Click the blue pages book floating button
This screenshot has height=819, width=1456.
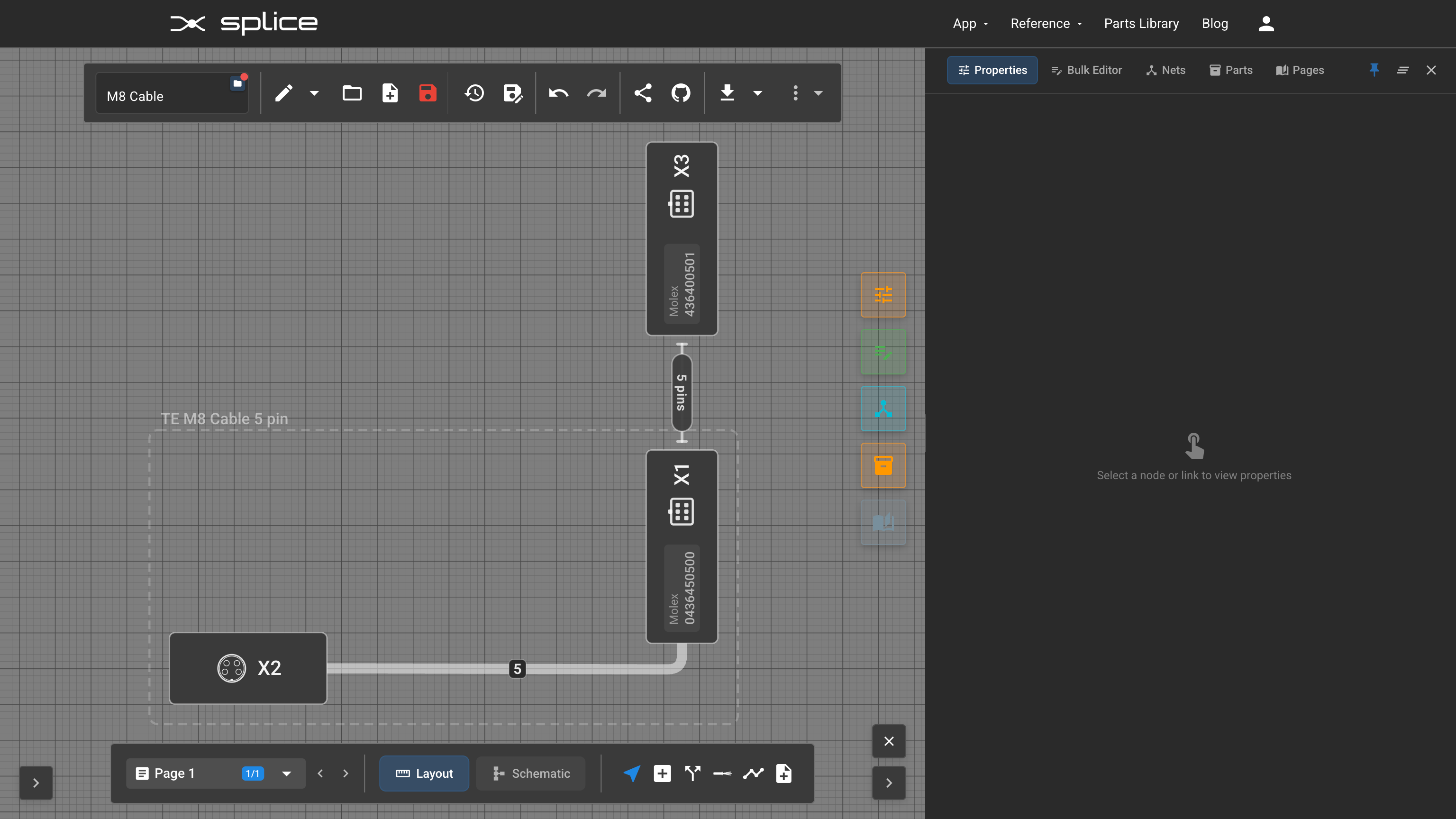pyautogui.click(x=883, y=522)
